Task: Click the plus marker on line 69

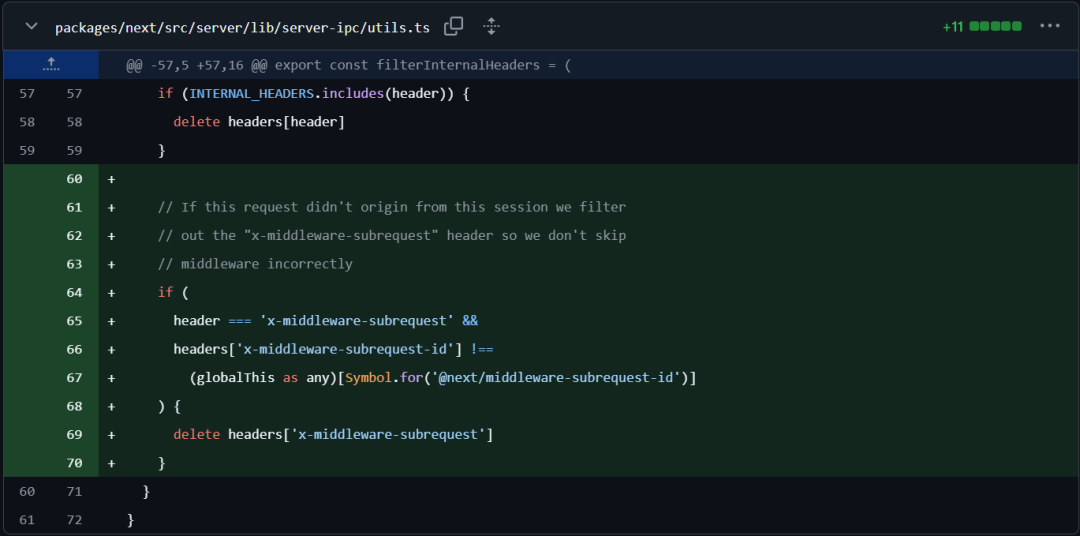Action: [x=111, y=435]
